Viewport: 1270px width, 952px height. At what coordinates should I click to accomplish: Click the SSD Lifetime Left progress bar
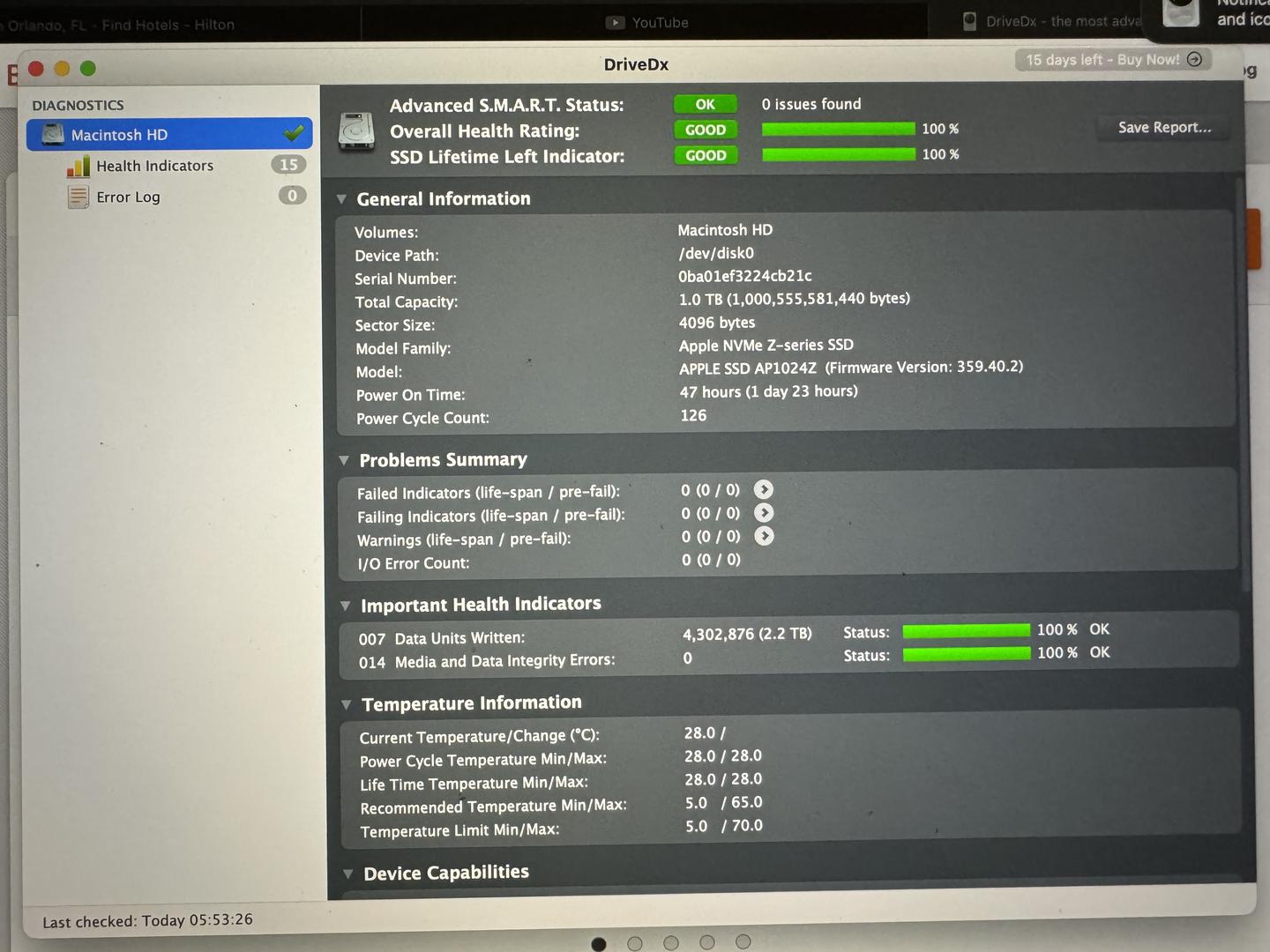pos(838,154)
